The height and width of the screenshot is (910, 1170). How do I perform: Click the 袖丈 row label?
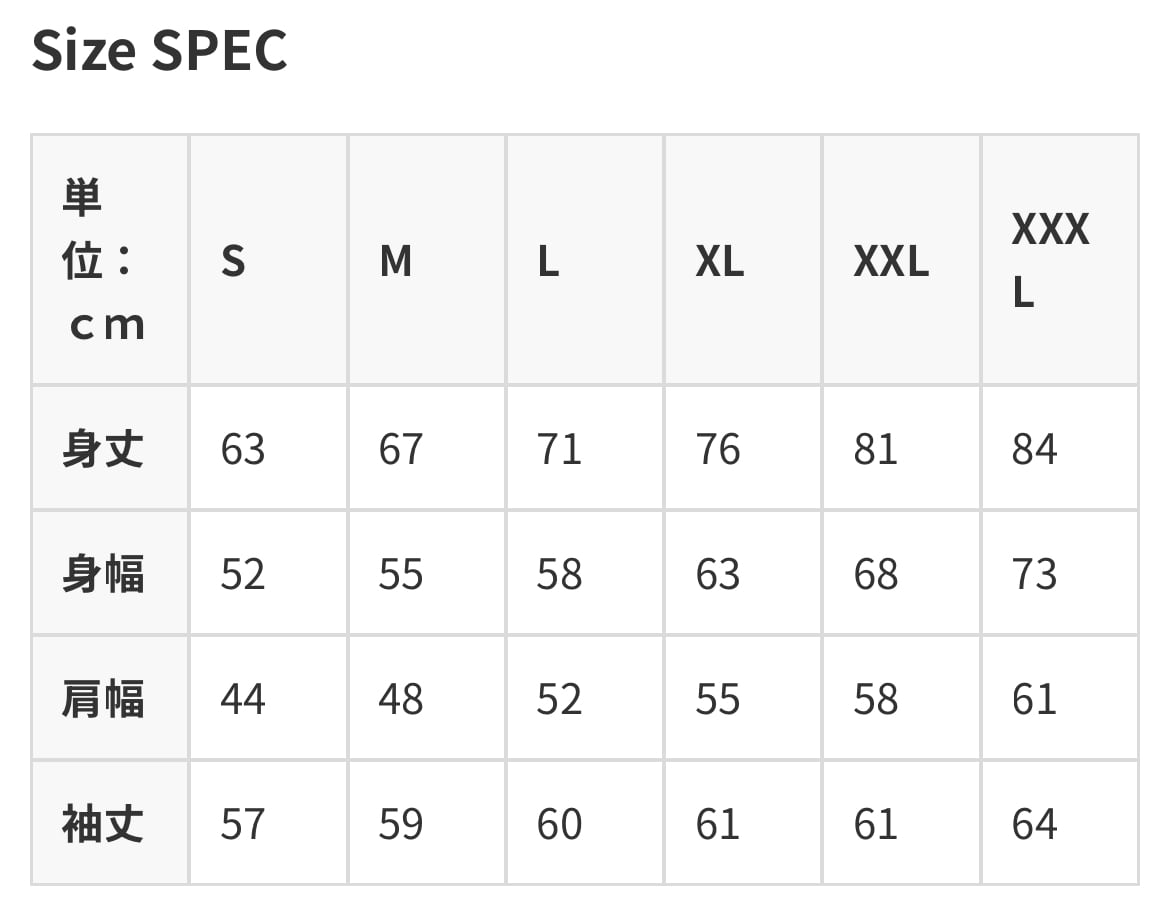(103, 824)
